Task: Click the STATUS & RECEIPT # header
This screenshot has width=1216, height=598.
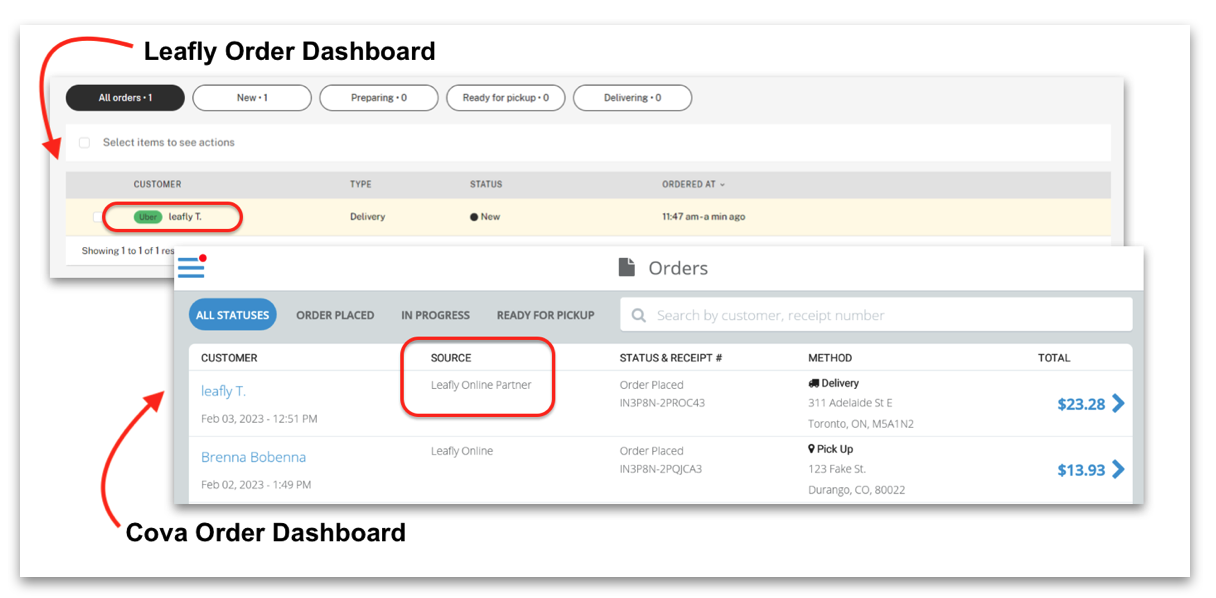Action: point(671,358)
